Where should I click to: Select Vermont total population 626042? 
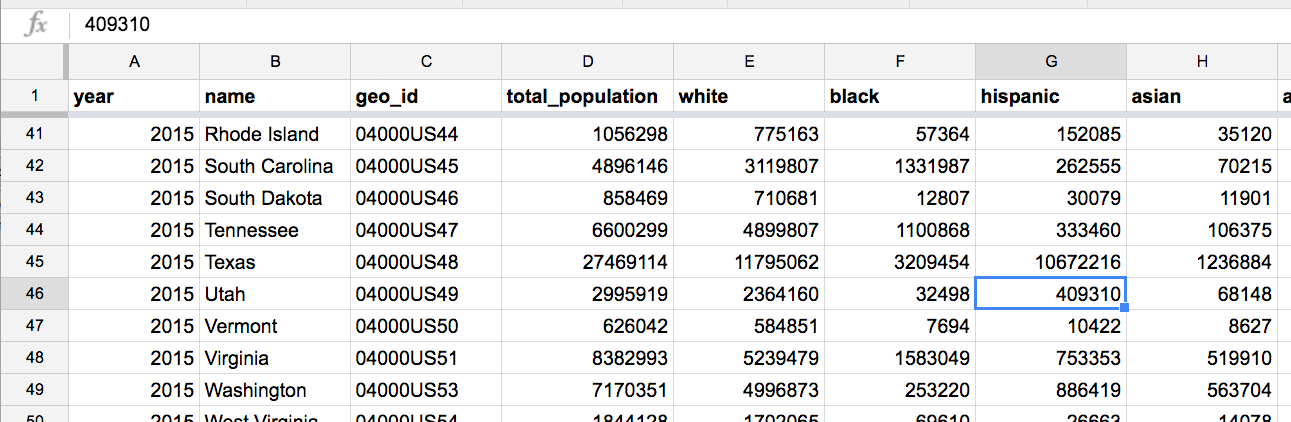588,326
